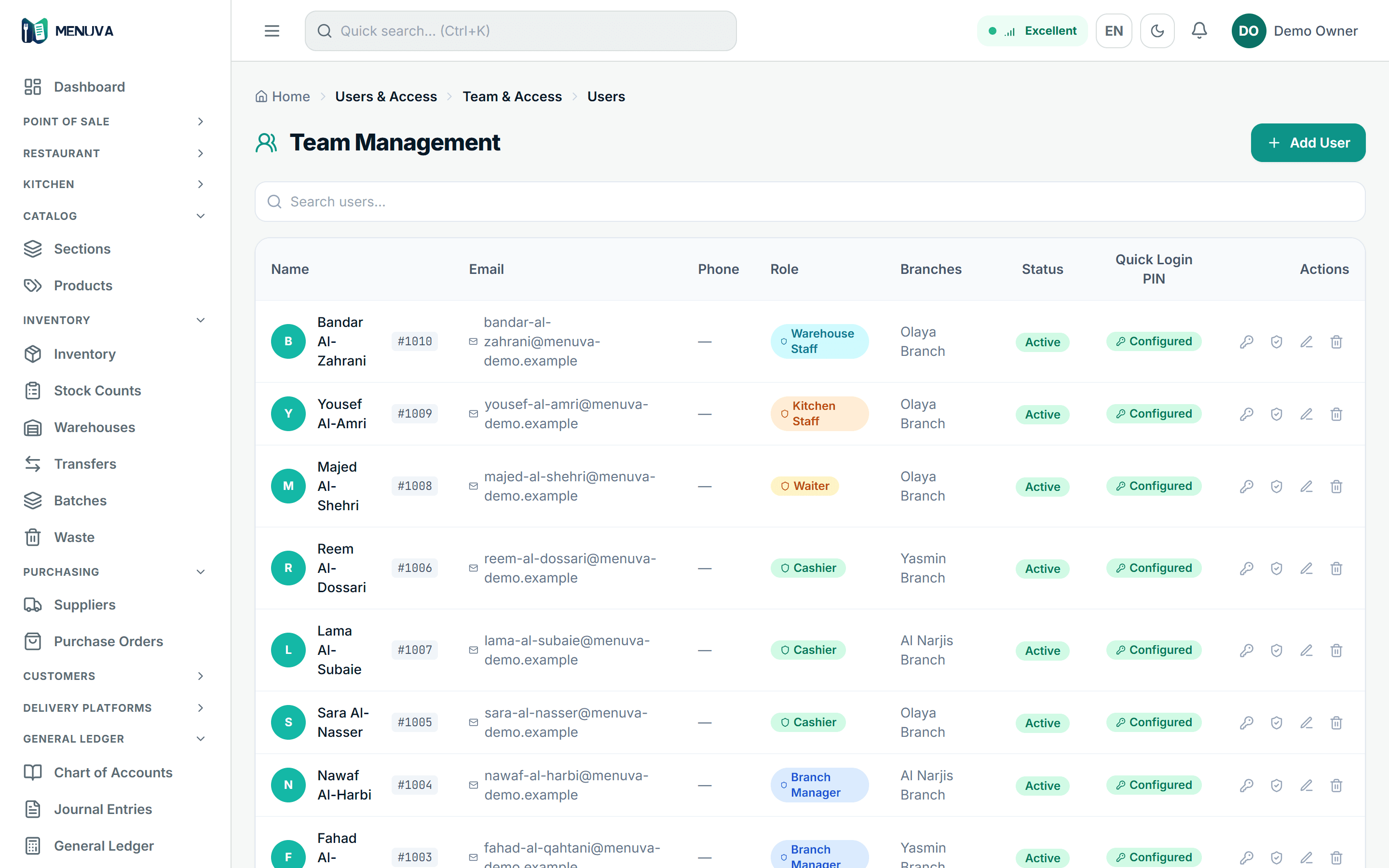
Task: Focus the Quick search field
Action: point(520,31)
